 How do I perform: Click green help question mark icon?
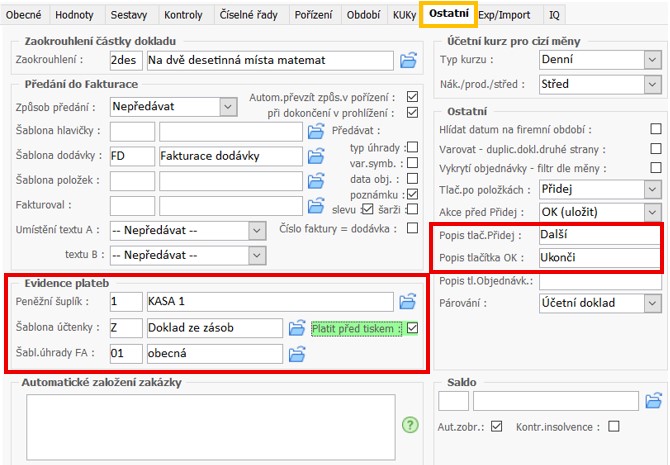(410, 425)
